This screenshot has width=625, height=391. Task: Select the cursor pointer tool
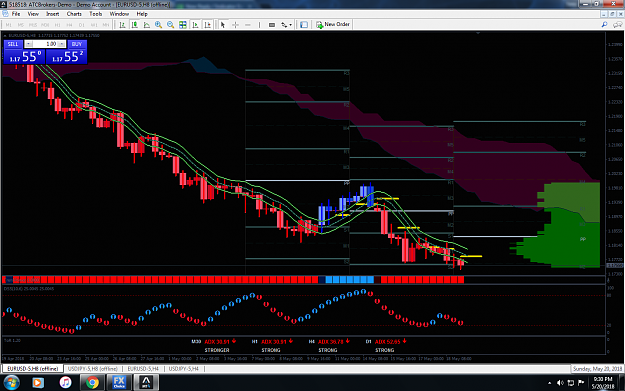pos(223,25)
